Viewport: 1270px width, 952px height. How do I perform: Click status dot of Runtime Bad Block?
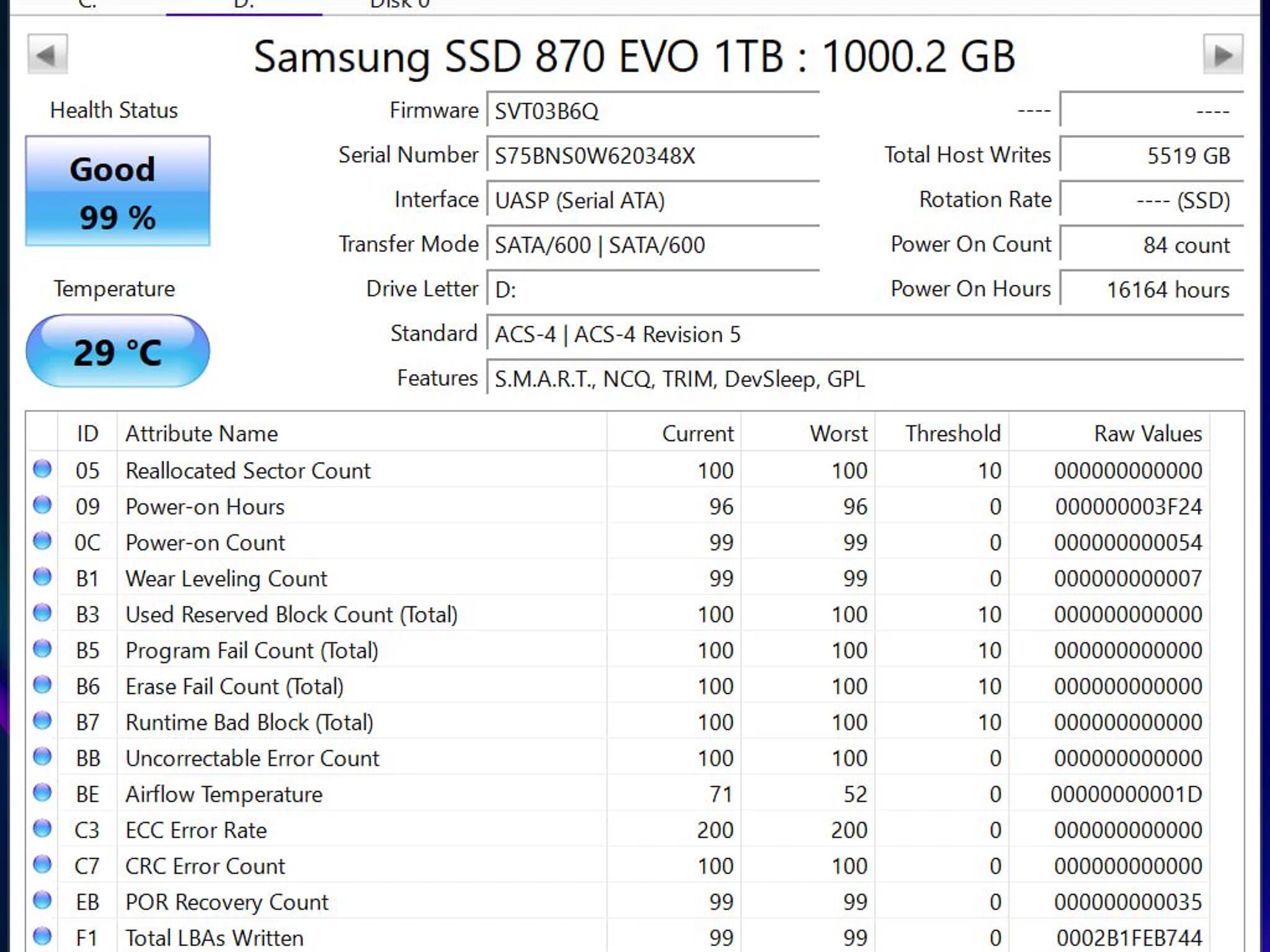(42, 721)
